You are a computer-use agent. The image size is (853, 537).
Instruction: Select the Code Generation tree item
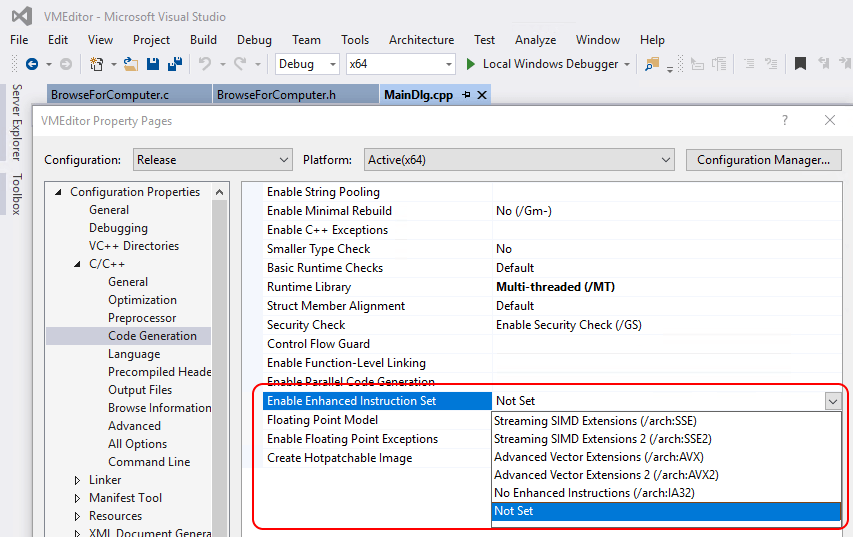[x=152, y=336]
